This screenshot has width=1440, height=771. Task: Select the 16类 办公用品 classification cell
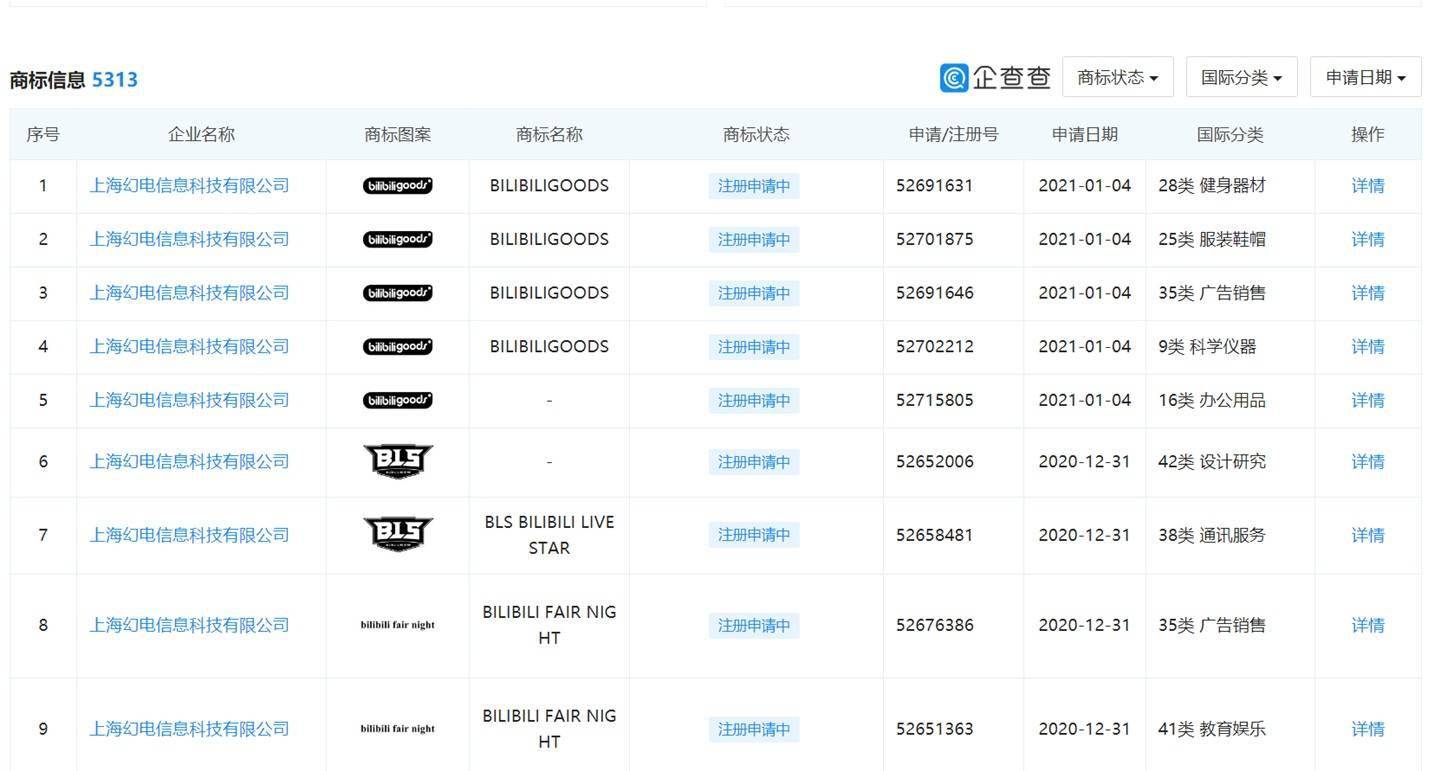click(x=1211, y=400)
